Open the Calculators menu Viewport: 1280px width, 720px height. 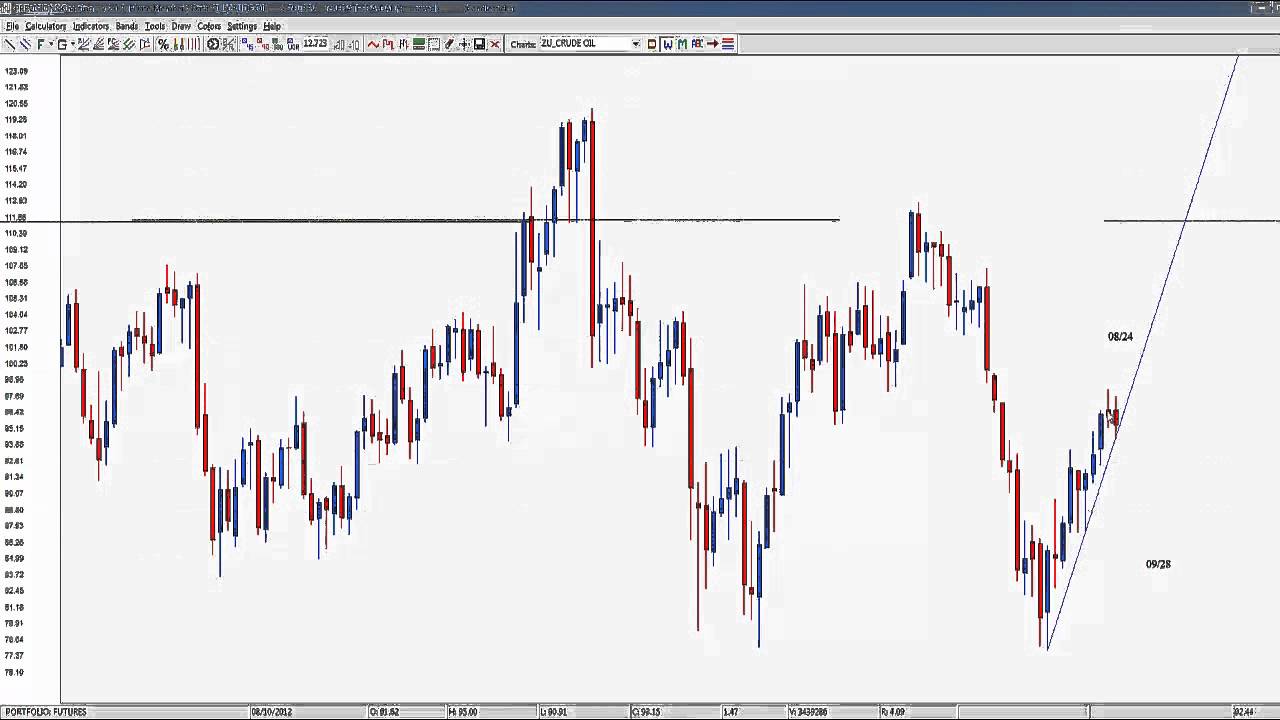(x=46, y=26)
